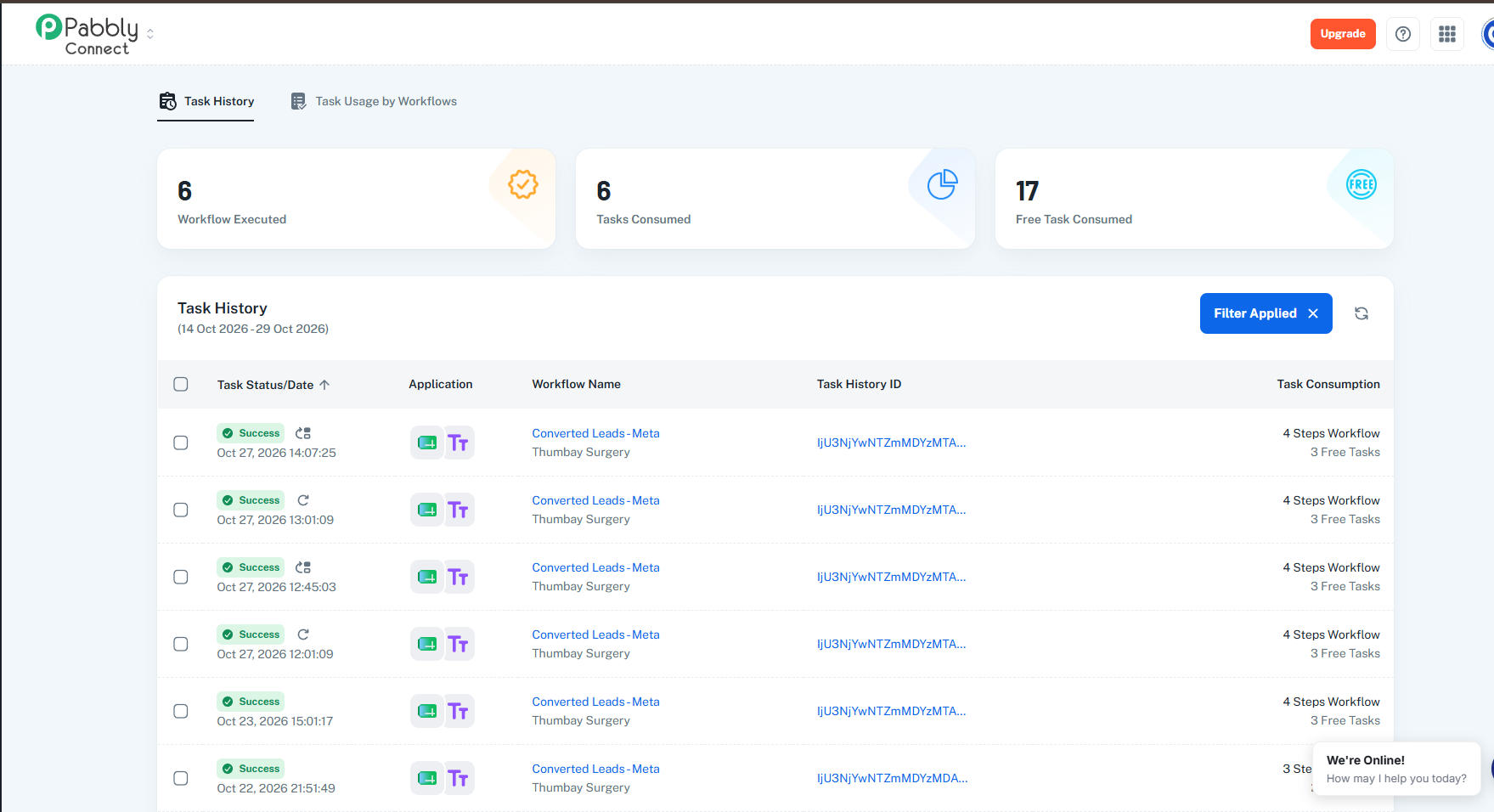Viewport: 1494px width, 812px height.
Task: Switch to Task History tab
Action: click(206, 101)
